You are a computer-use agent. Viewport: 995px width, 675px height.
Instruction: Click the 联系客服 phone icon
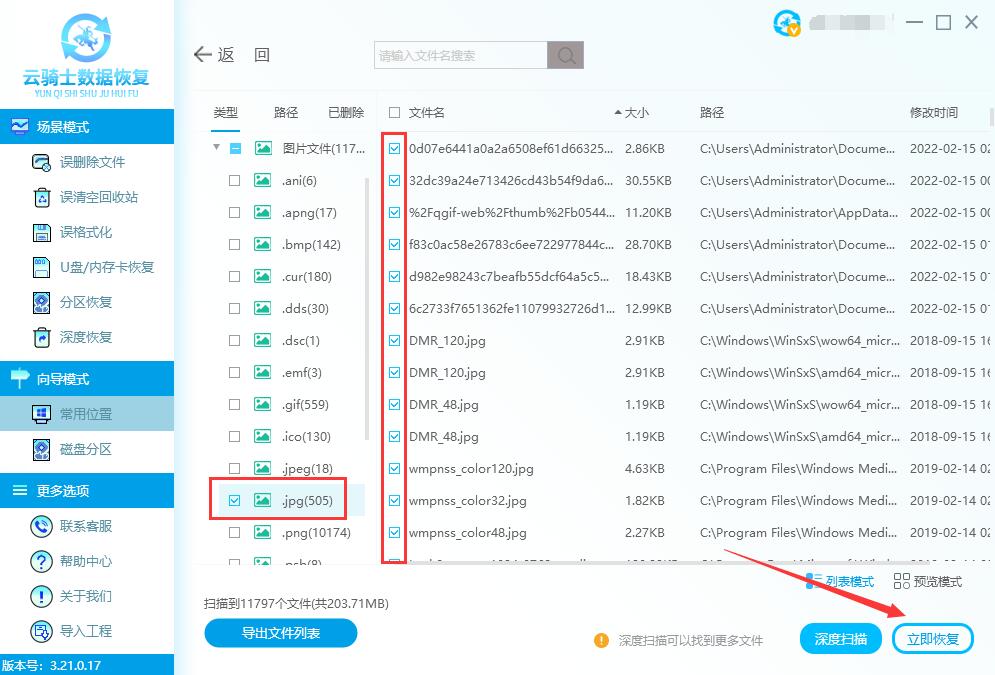[x=41, y=526]
